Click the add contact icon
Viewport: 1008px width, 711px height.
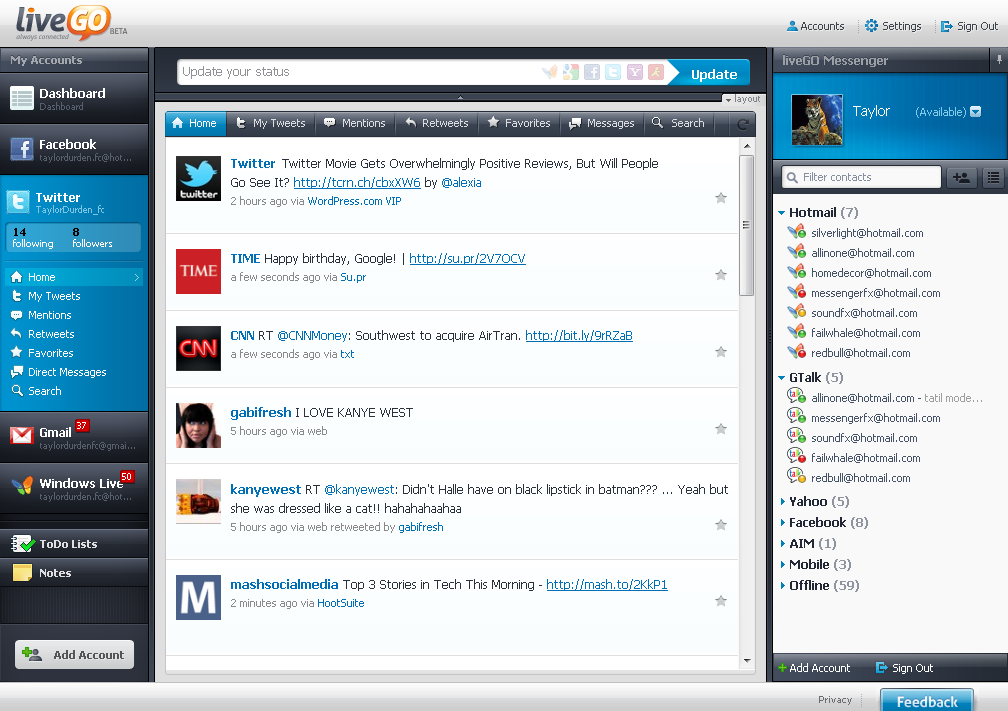(962, 177)
